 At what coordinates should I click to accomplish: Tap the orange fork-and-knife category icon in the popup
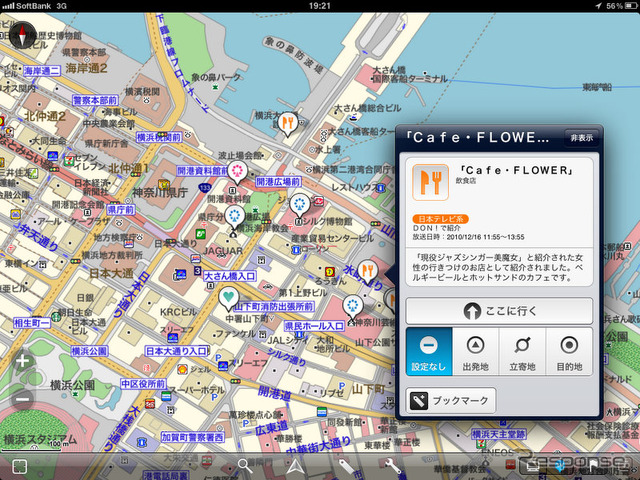[430, 182]
